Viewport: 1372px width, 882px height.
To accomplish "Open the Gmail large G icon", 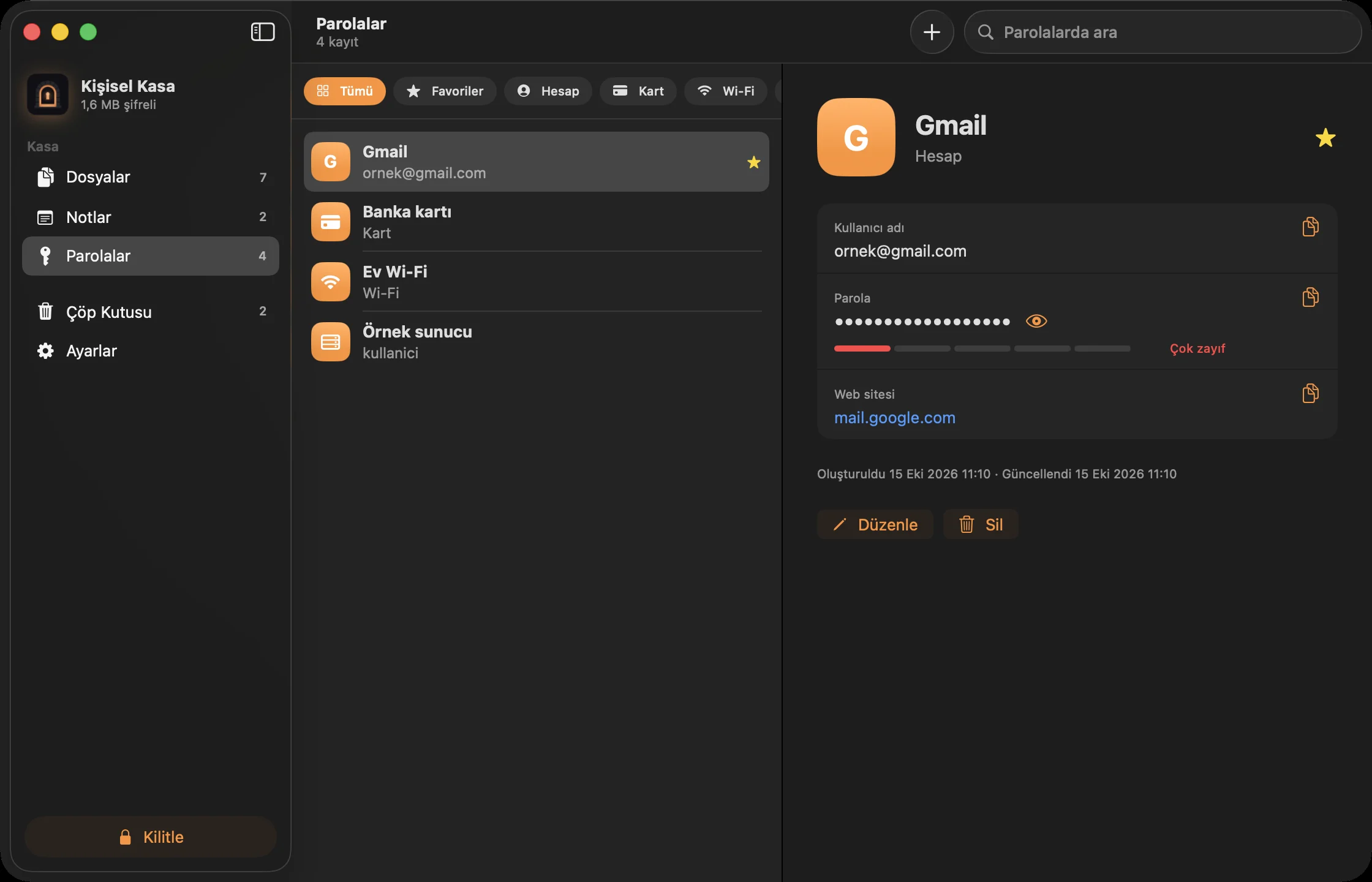I will click(x=856, y=137).
